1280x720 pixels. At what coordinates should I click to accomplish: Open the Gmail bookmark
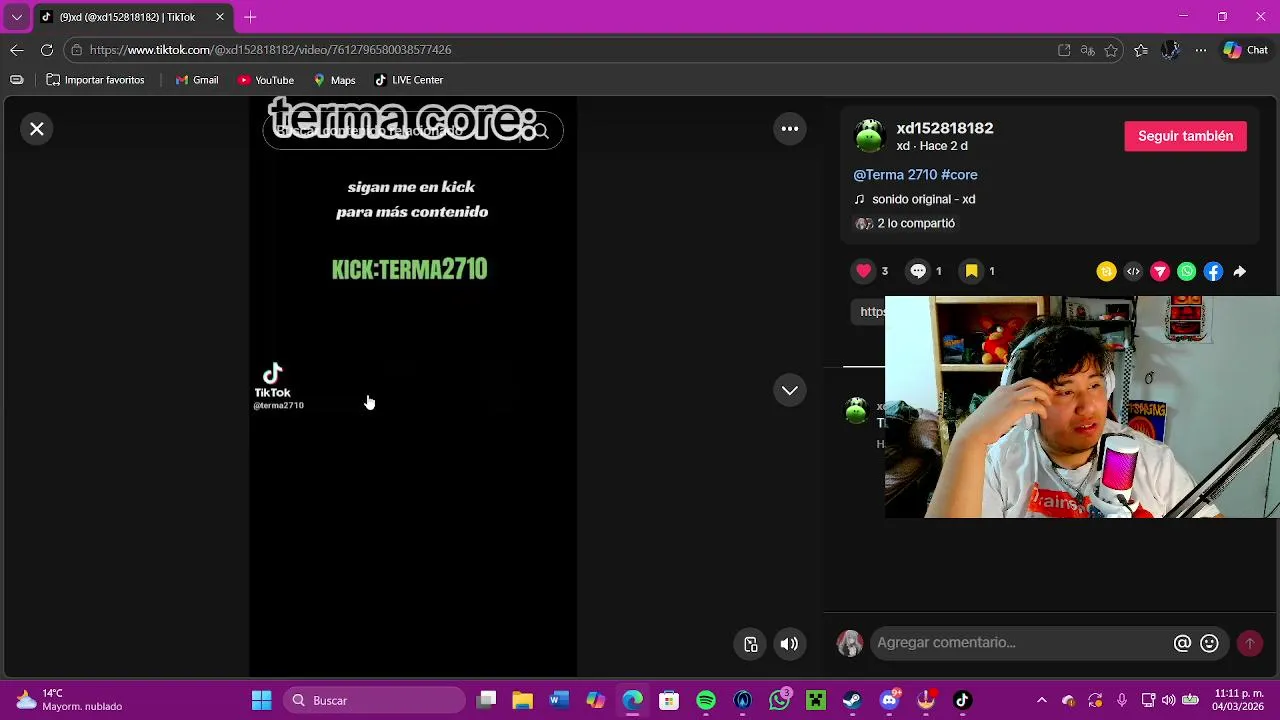[x=197, y=80]
